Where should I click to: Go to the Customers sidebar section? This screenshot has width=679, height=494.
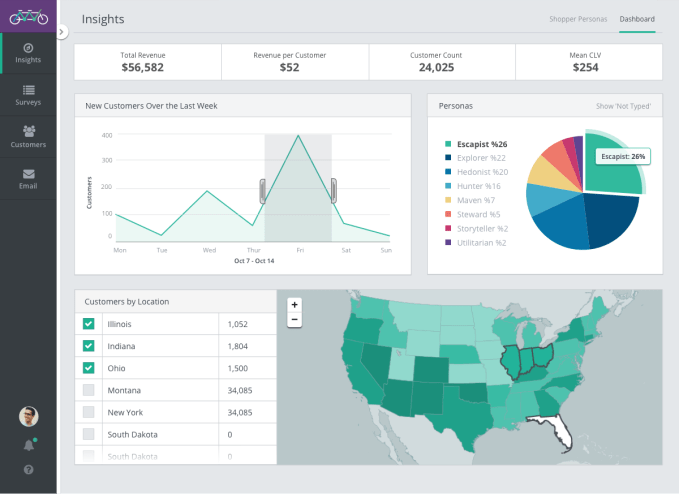[28, 136]
